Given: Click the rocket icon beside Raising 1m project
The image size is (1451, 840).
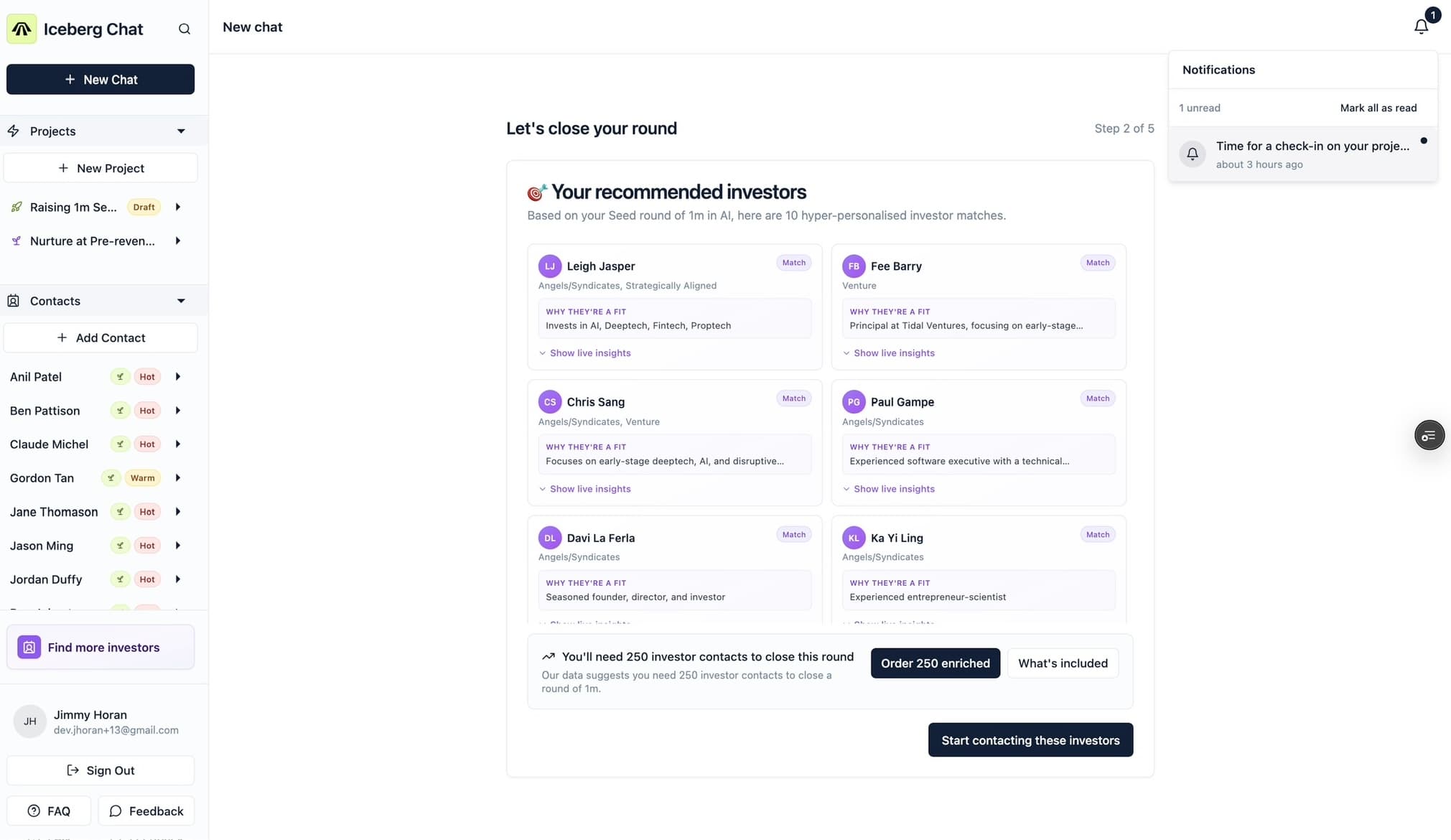Looking at the screenshot, I should tap(17, 207).
